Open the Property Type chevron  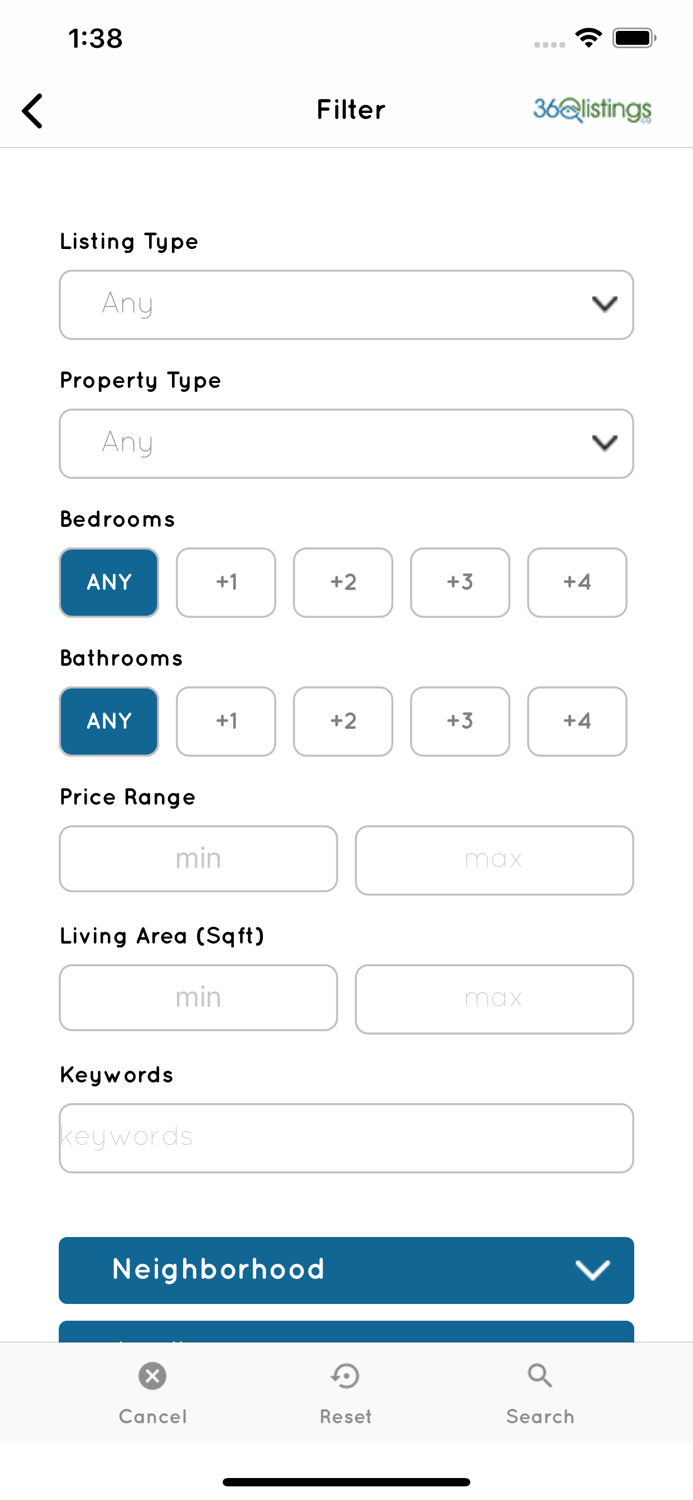click(x=604, y=443)
